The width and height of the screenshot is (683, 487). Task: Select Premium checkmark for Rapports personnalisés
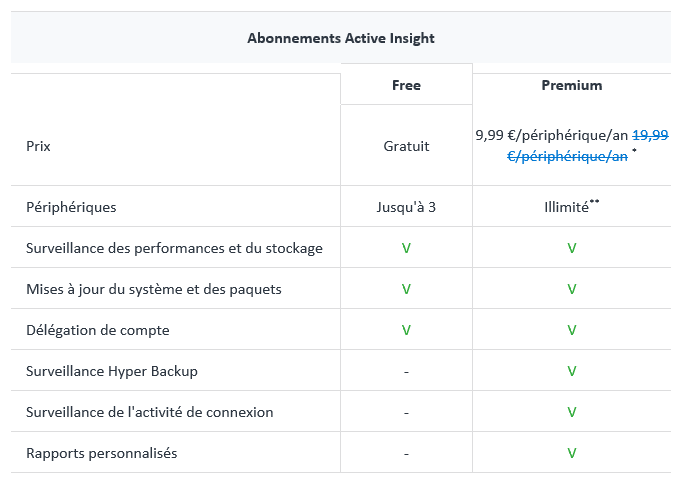[x=572, y=453]
